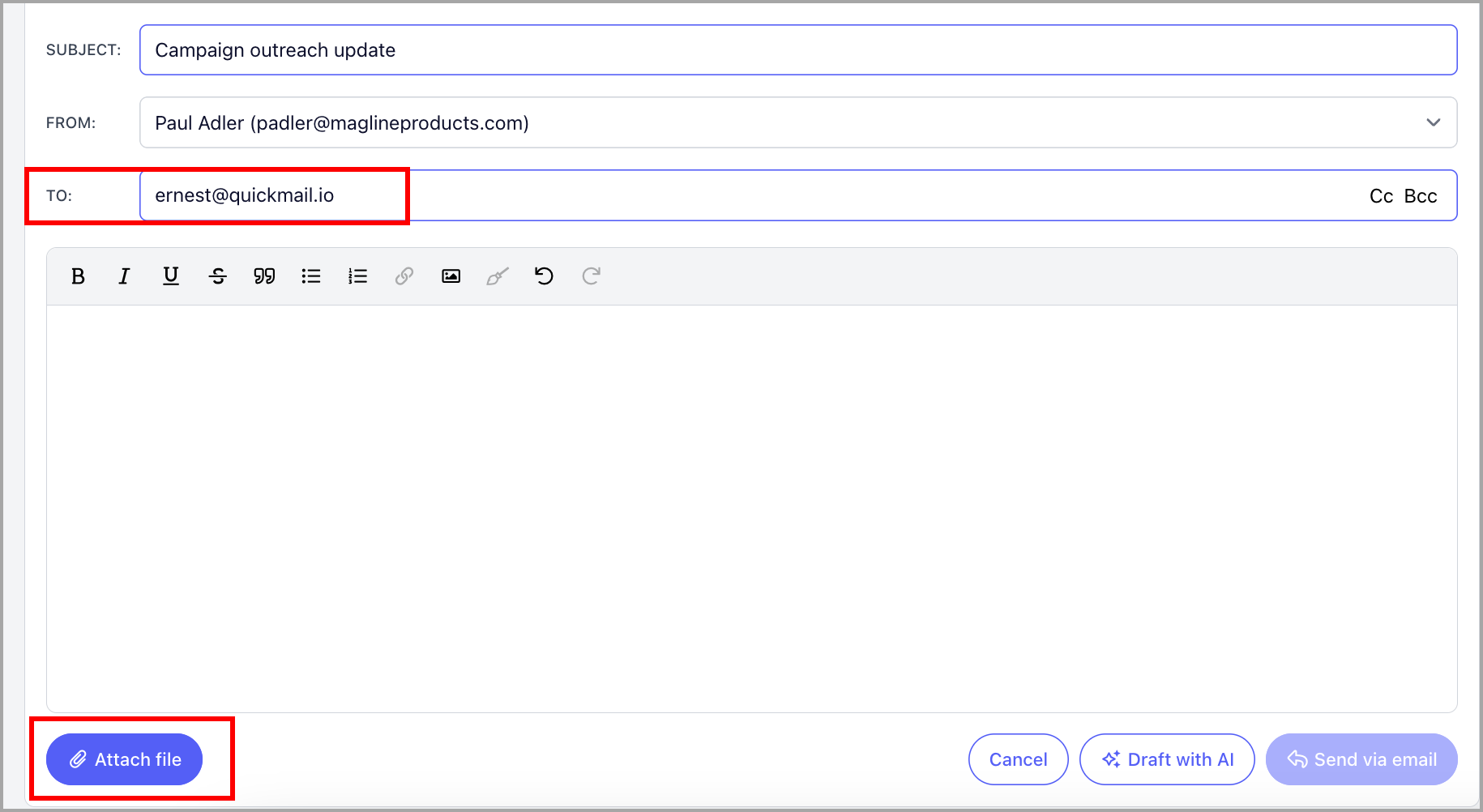The image size is (1483, 812).
Task: Insert a block quote
Action: (264, 276)
